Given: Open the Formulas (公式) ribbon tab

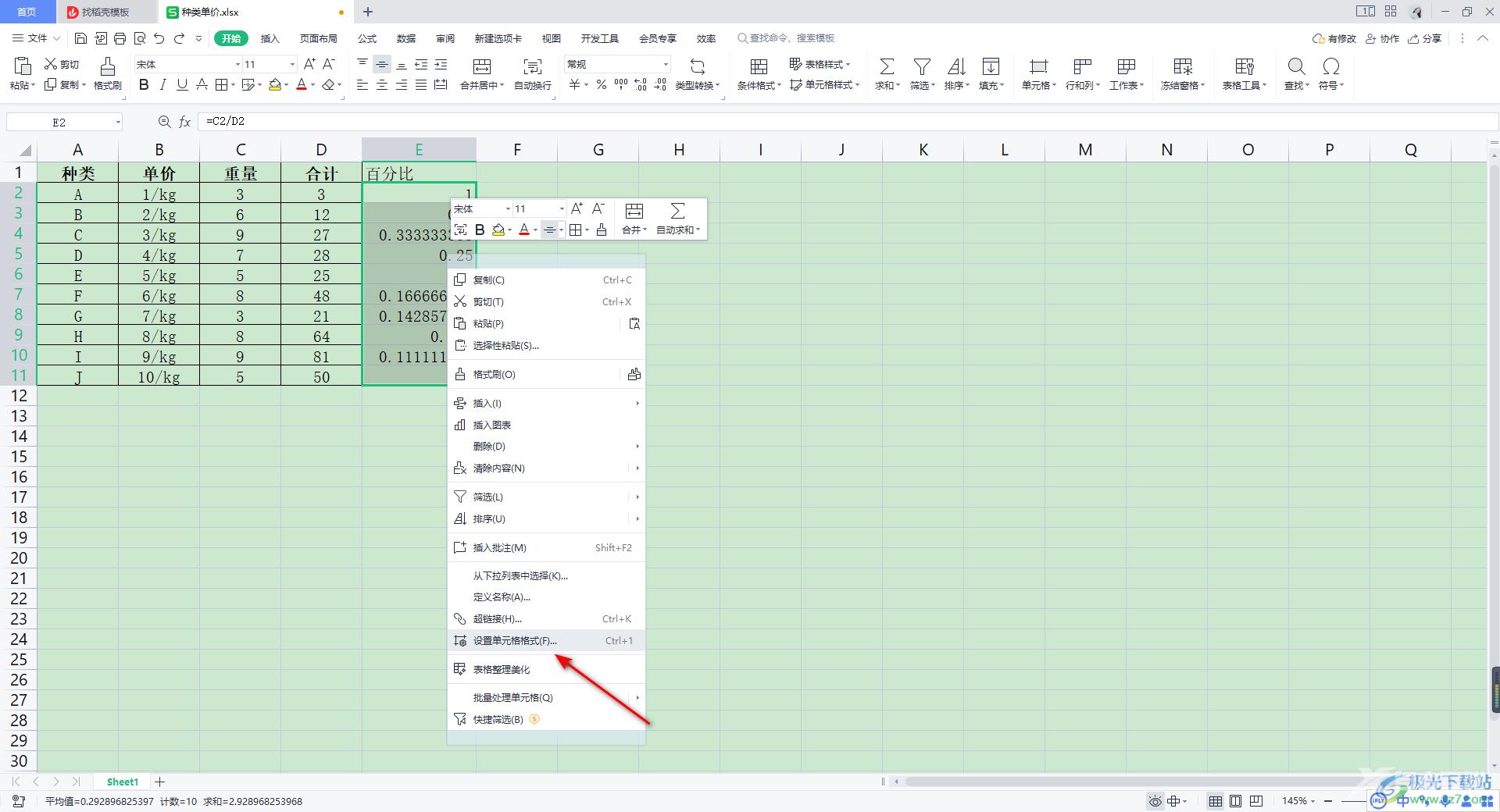Looking at the screenshot, I should pyautogui.click(x=367, y=38).
